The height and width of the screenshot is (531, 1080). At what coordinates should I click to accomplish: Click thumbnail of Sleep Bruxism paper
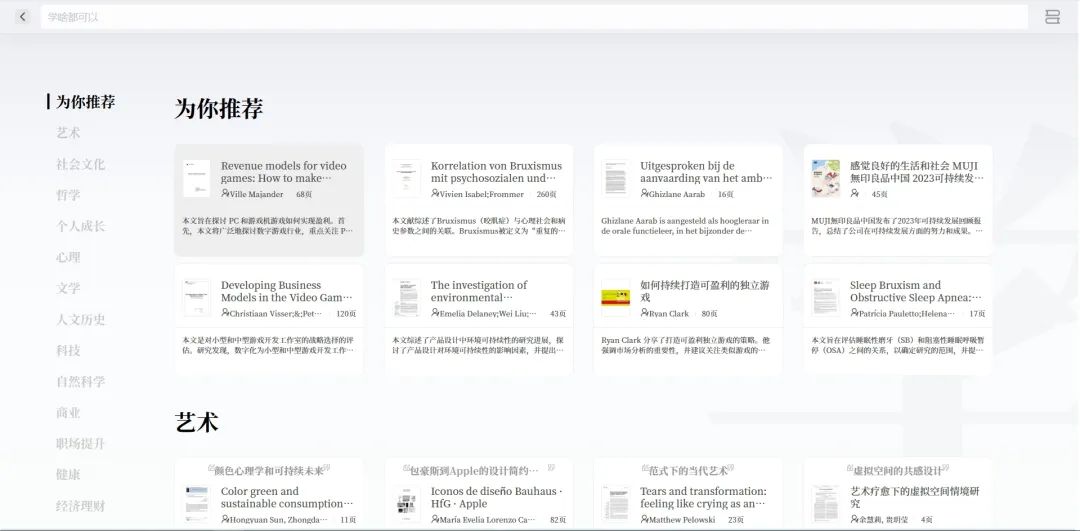(826, 298)
